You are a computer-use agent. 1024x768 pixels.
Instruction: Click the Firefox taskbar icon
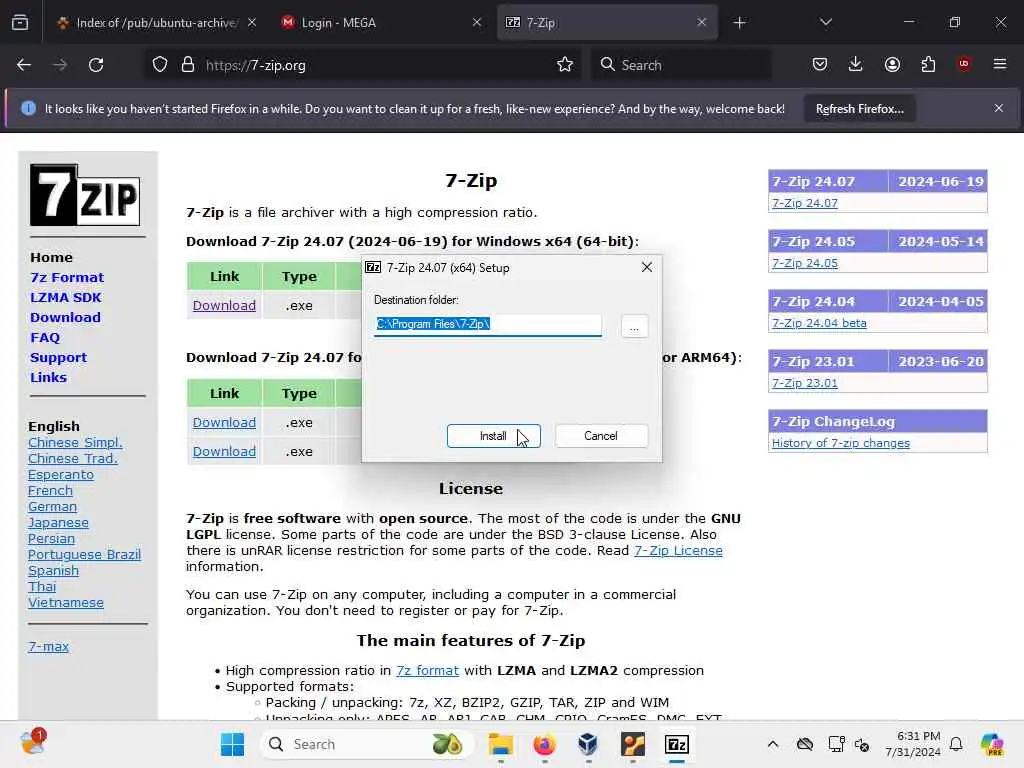coord(545,744)
